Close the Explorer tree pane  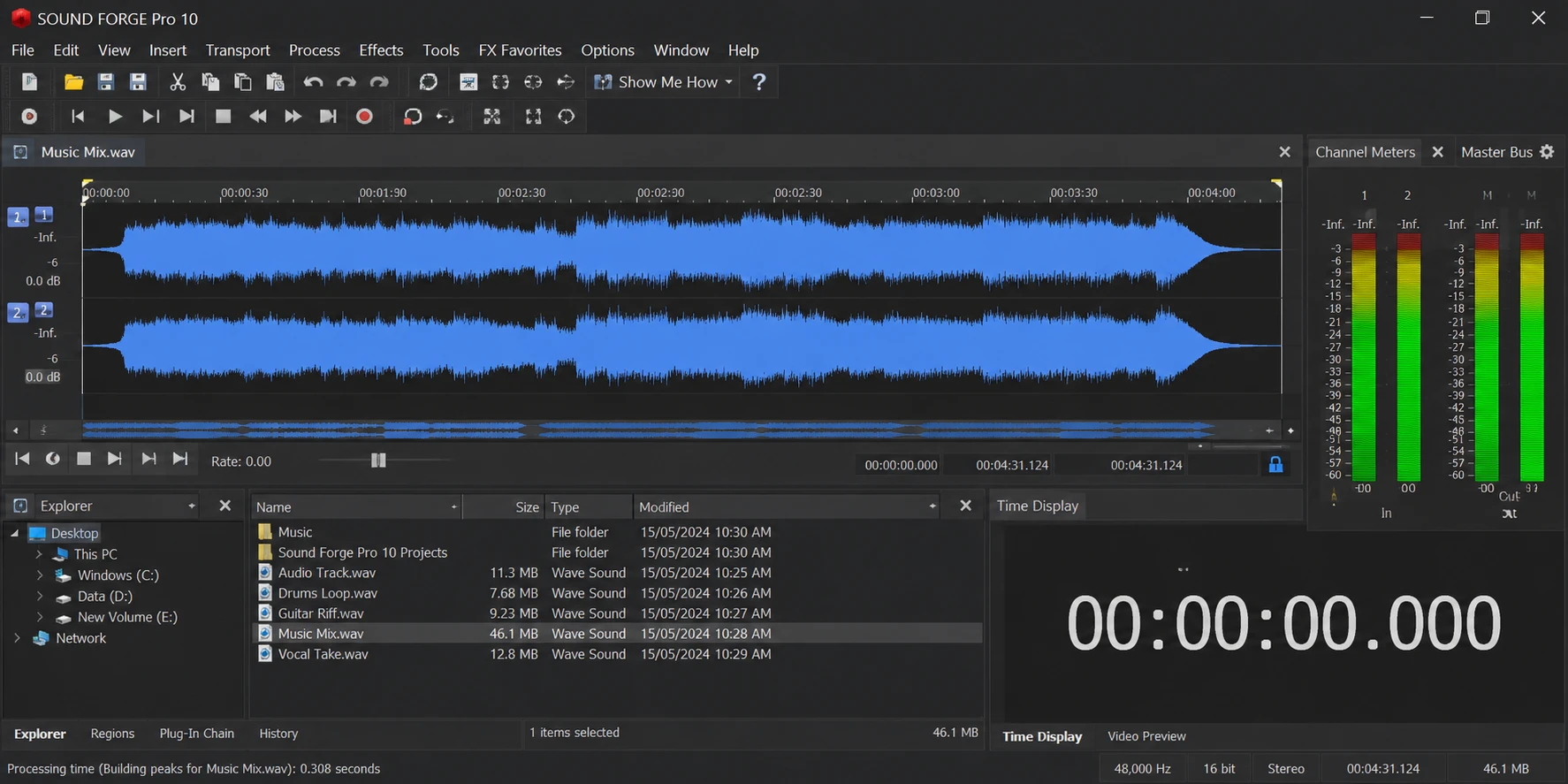[225, 506]
